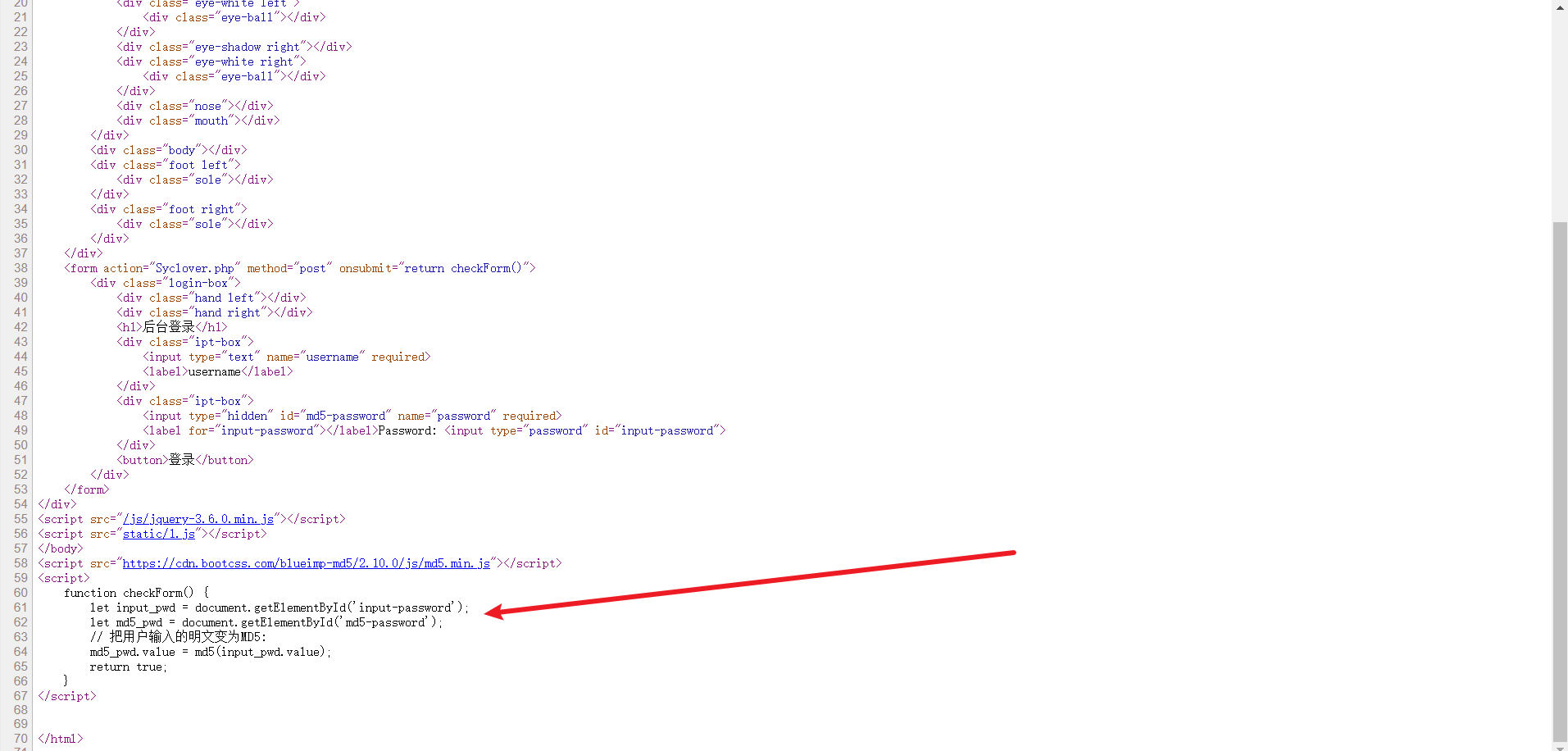The height and width of the screenshot is (751, 1568).
Task: Click line number 38 in the gutter
Action: click(x=20, y=268)
